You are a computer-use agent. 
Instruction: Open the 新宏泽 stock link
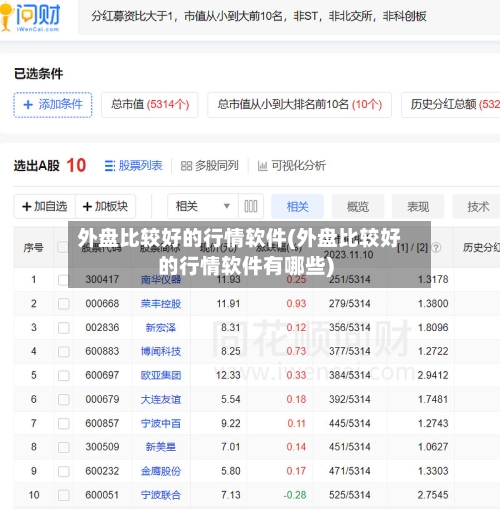pos(161,328)
